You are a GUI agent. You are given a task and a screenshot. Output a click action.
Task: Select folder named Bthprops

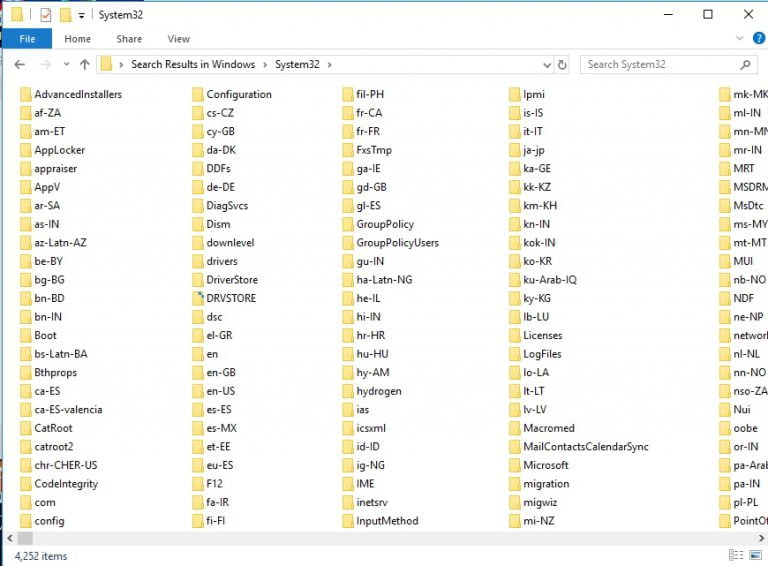48,373
